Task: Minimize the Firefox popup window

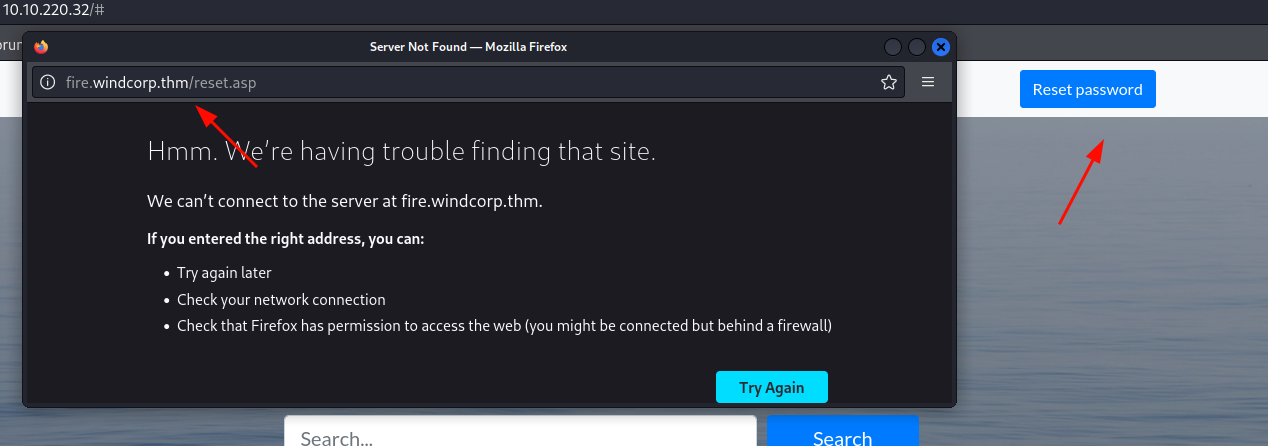Action: coord(892,47)
